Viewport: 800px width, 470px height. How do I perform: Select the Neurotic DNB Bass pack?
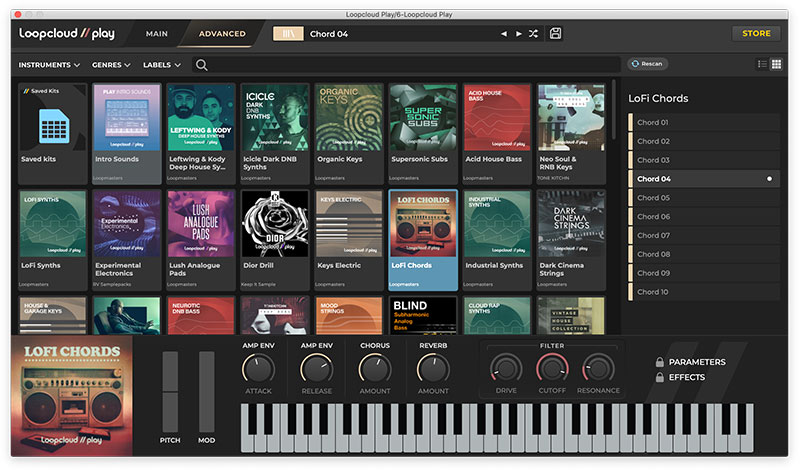[201, 315]
